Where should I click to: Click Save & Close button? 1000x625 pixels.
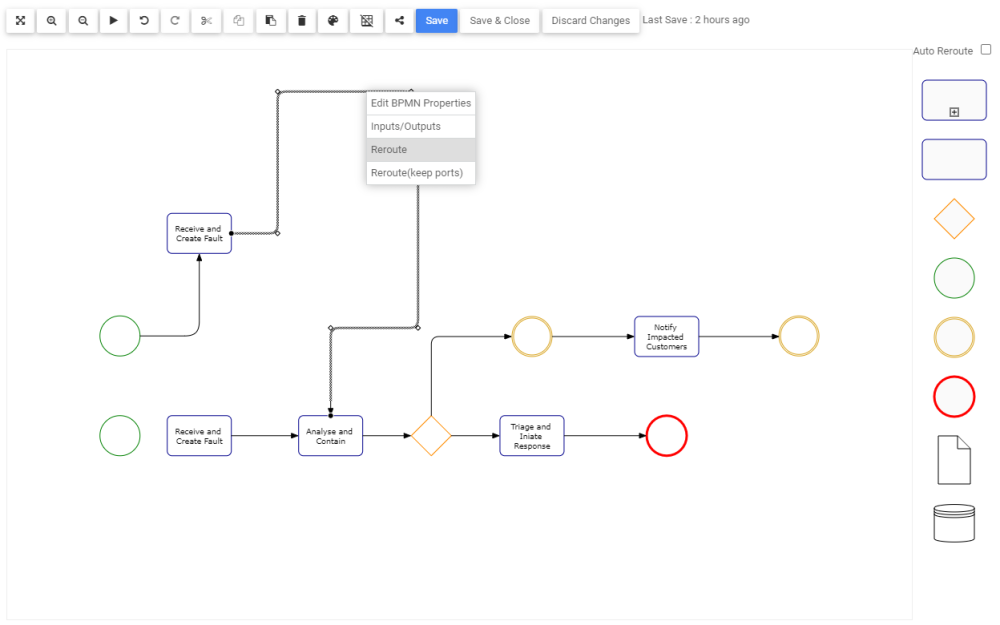(x=500, y=20)
